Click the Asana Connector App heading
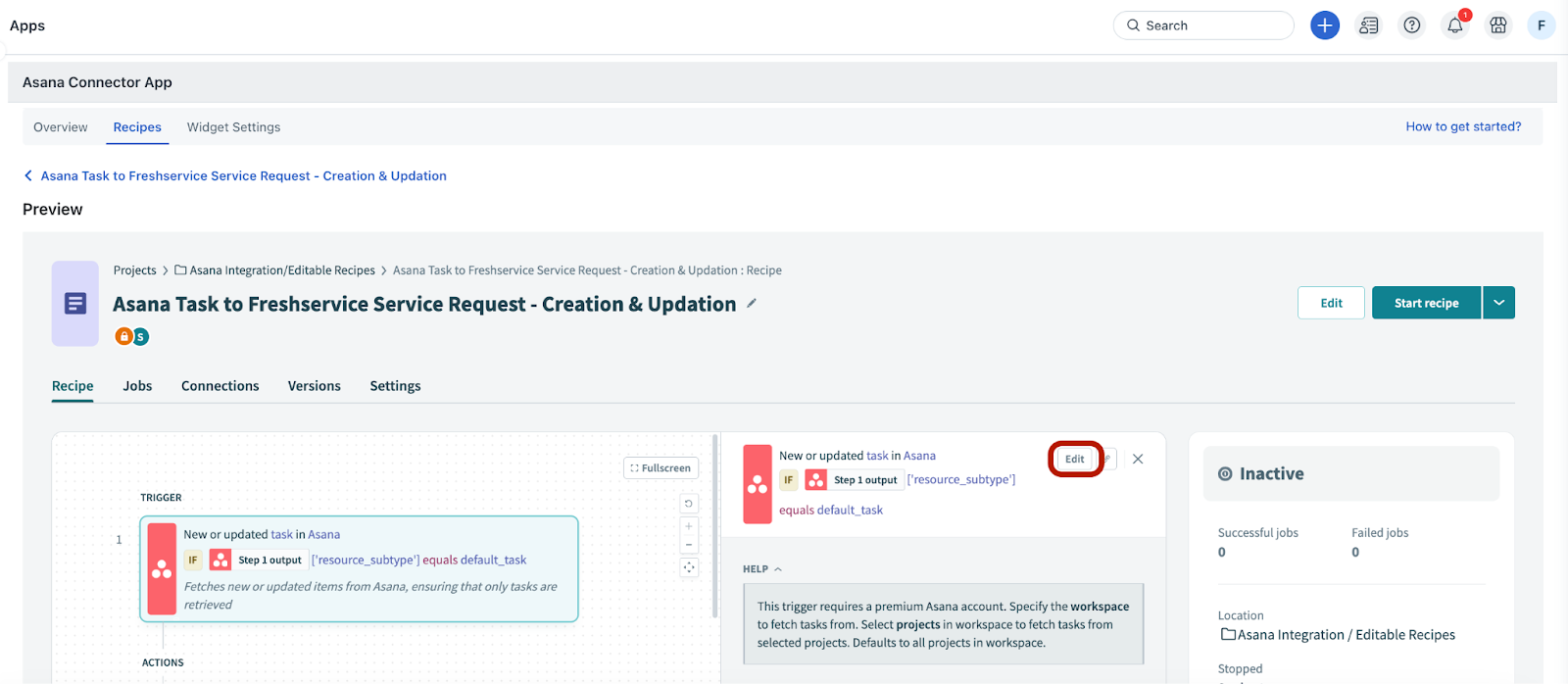Image resolution: width=1568 pixels, height=684 pixels. [97, 82]
